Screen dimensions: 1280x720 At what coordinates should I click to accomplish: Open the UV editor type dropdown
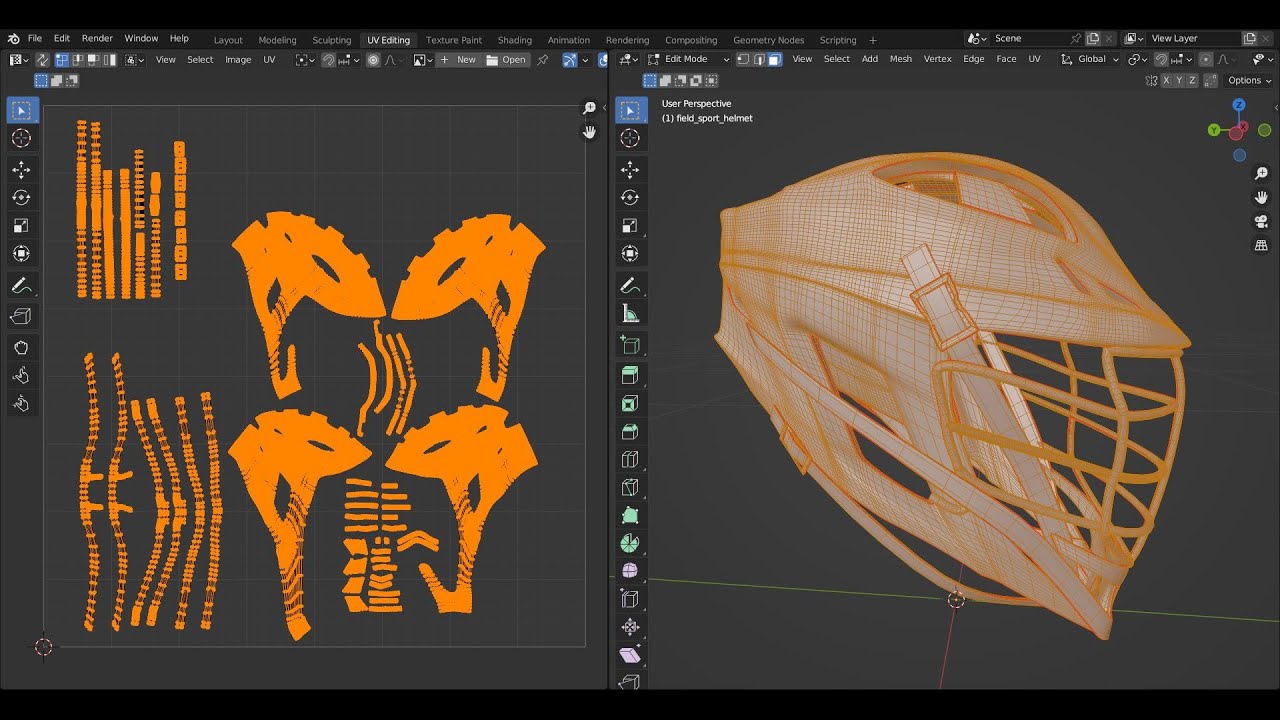coord(18,60)
